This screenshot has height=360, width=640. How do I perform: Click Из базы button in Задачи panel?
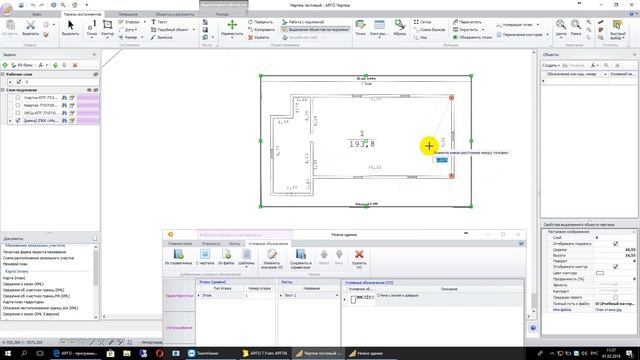[22, 65]
